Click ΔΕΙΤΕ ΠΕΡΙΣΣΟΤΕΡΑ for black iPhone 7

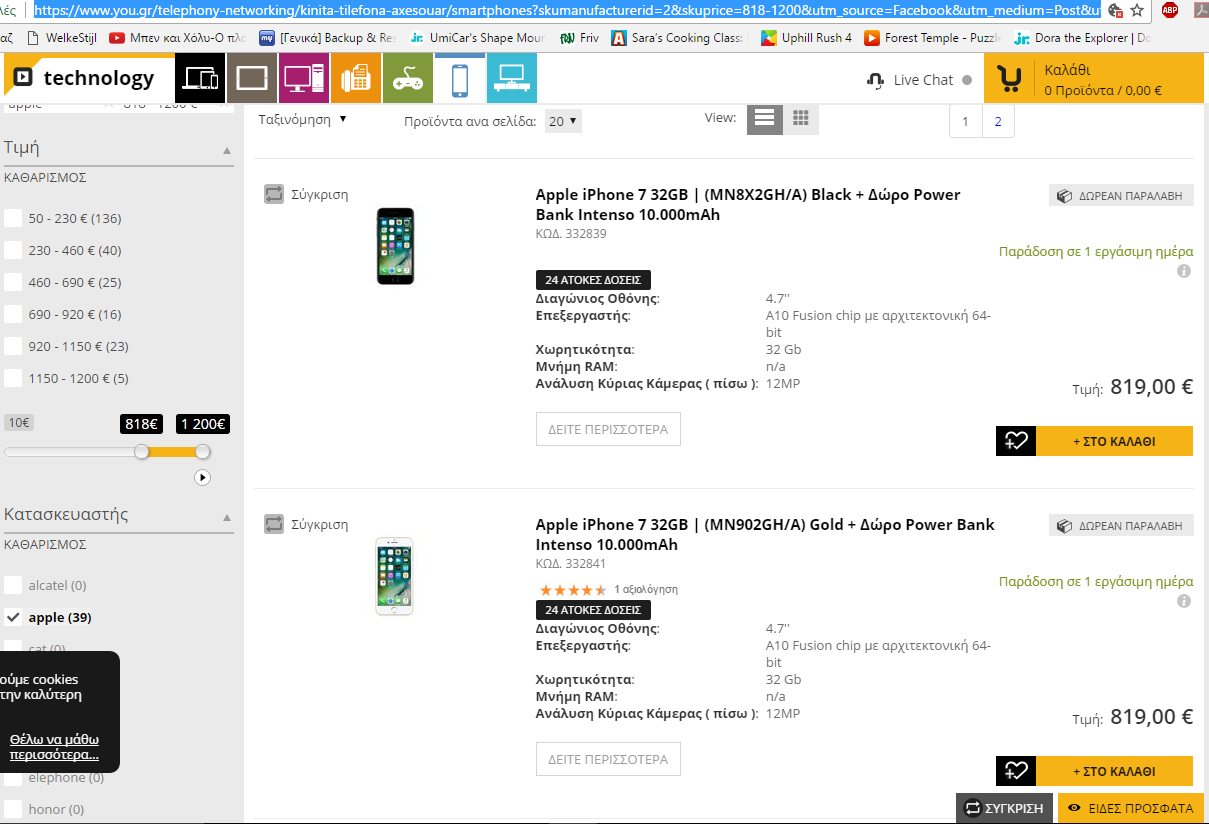(x=608, y=430)
